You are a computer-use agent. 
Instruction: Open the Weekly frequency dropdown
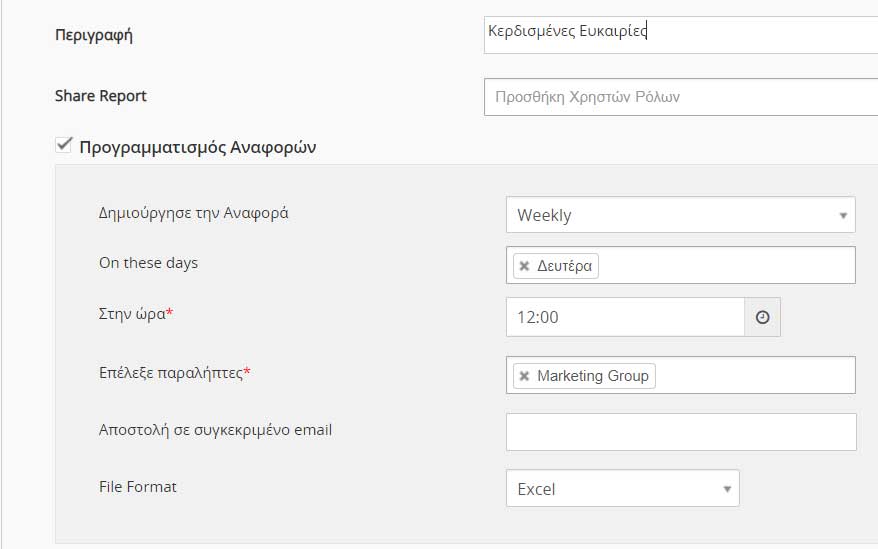pyautogui.click(x=680, y=215)
